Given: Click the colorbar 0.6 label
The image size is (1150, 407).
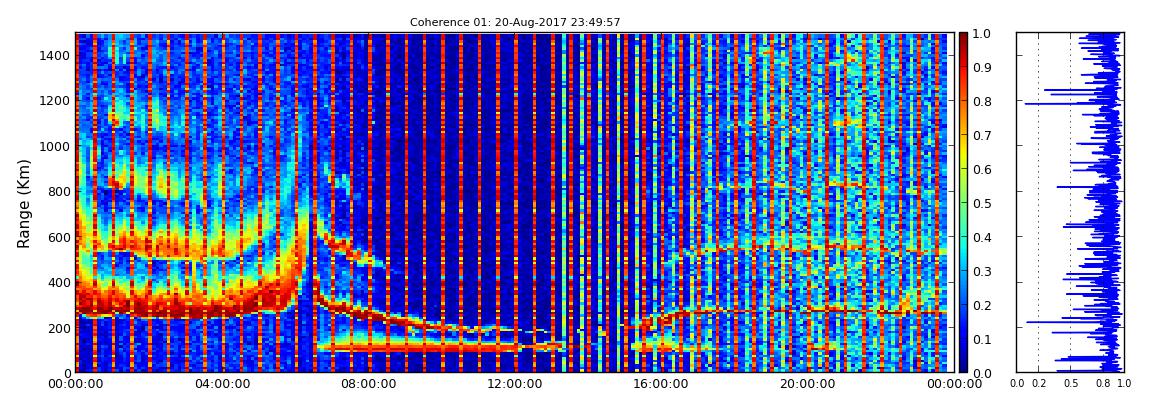Looking at the screenshot, I should point(981,169).
